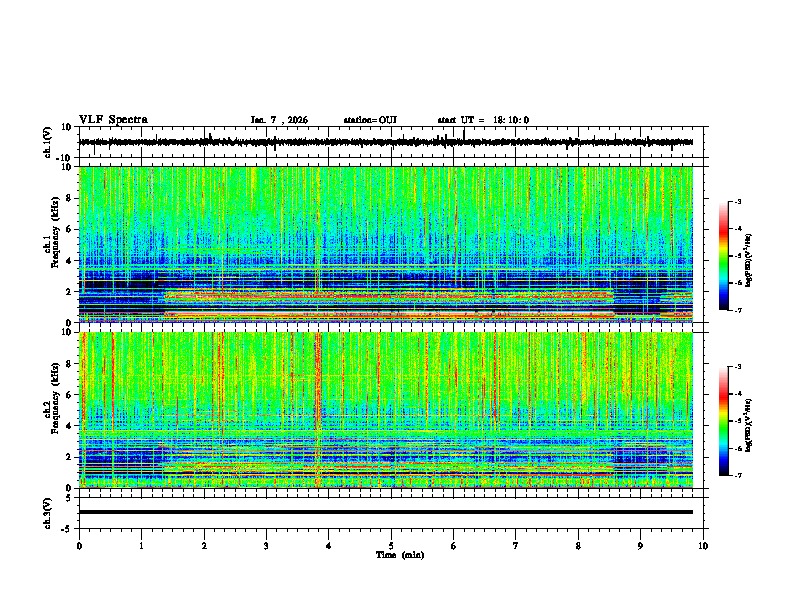Click the date "Jan. 7, 2026" in header
This screenshot has height=612, width=792.
[279, 120]
